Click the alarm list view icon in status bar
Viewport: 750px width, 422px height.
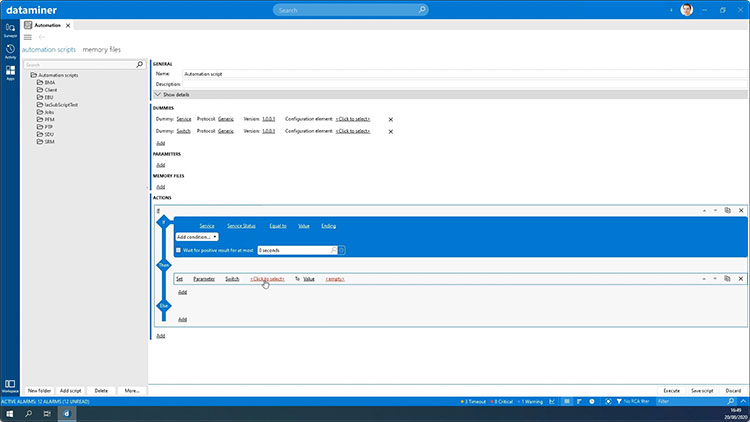(567, 401)
